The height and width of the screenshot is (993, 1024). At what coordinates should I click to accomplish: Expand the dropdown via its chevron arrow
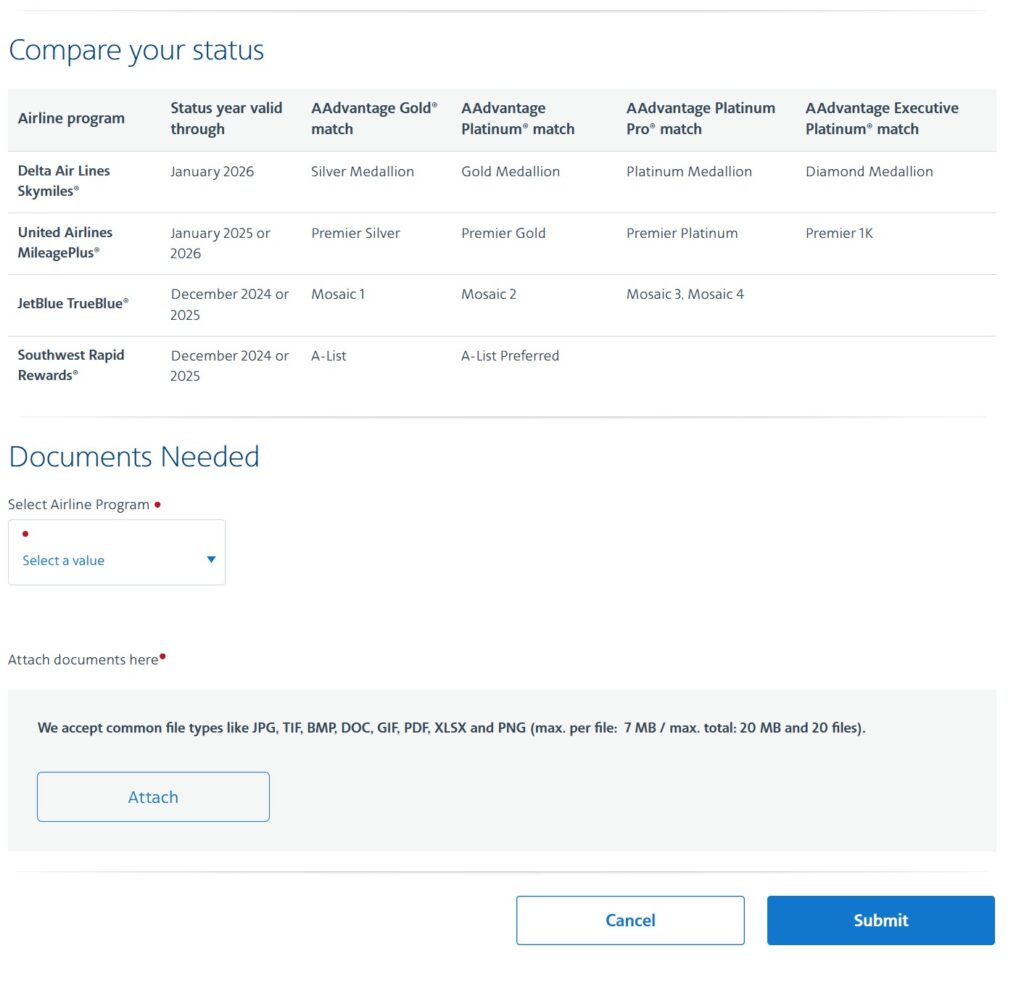tap(210, 560)
